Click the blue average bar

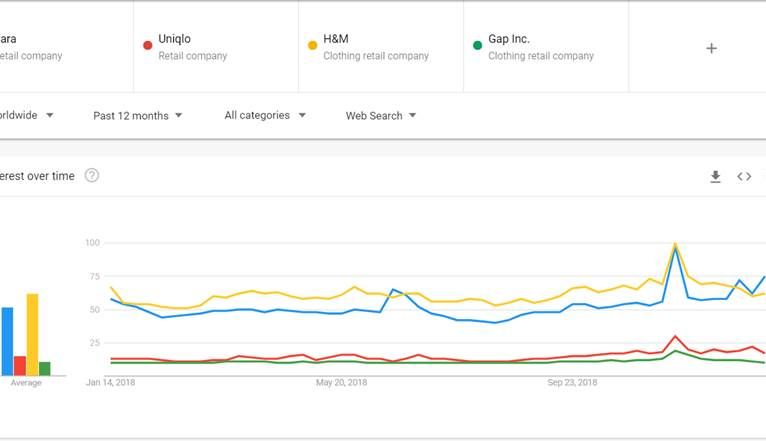[x=7, y=341]
